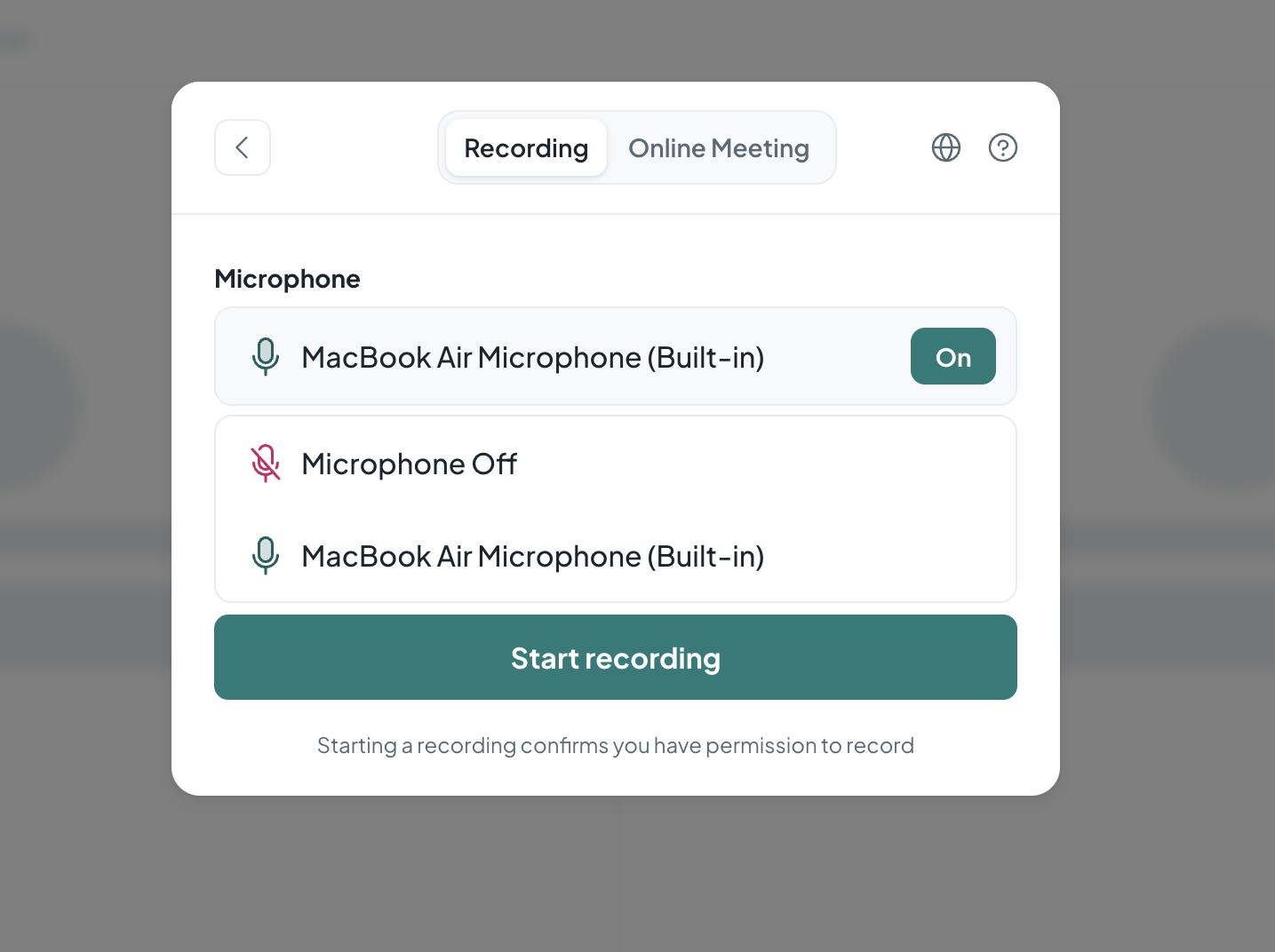
Task: Click the microphone icon in the selected device field
Action: [266, 357]
